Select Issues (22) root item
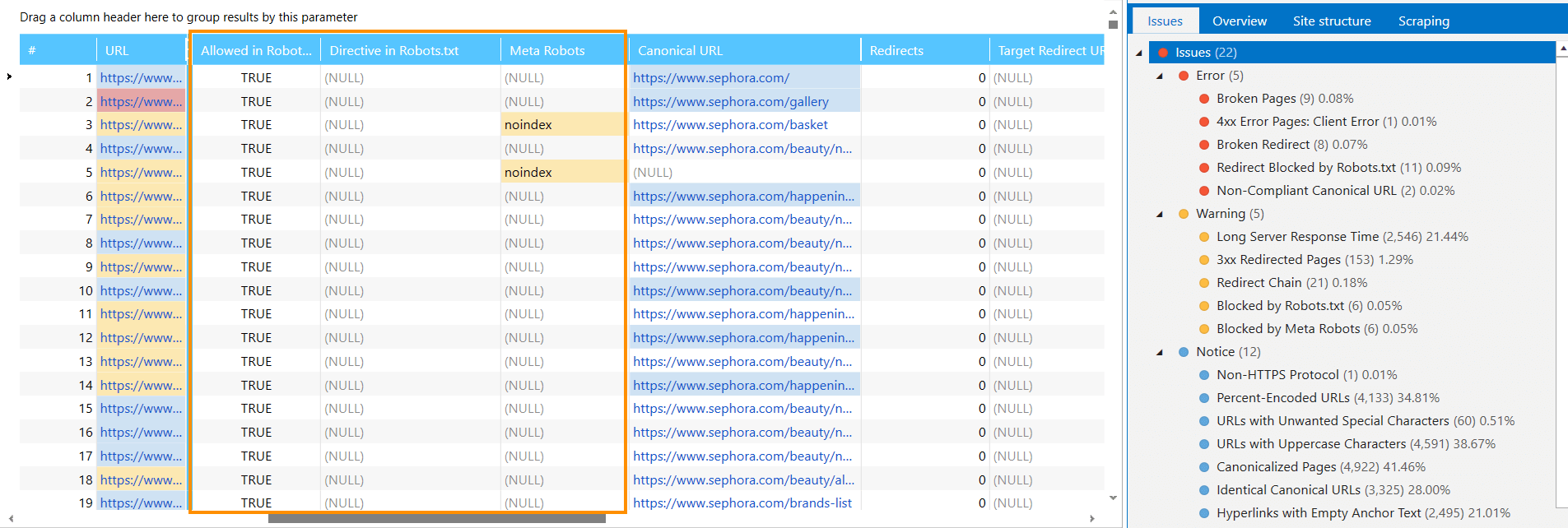The height and width of the screenshot is (528, 1568). 1351,52
